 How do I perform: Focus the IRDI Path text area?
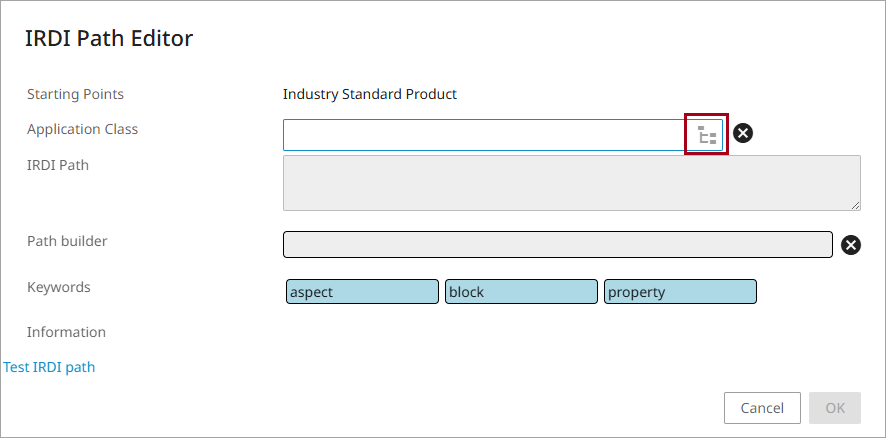tap(571, 183)
